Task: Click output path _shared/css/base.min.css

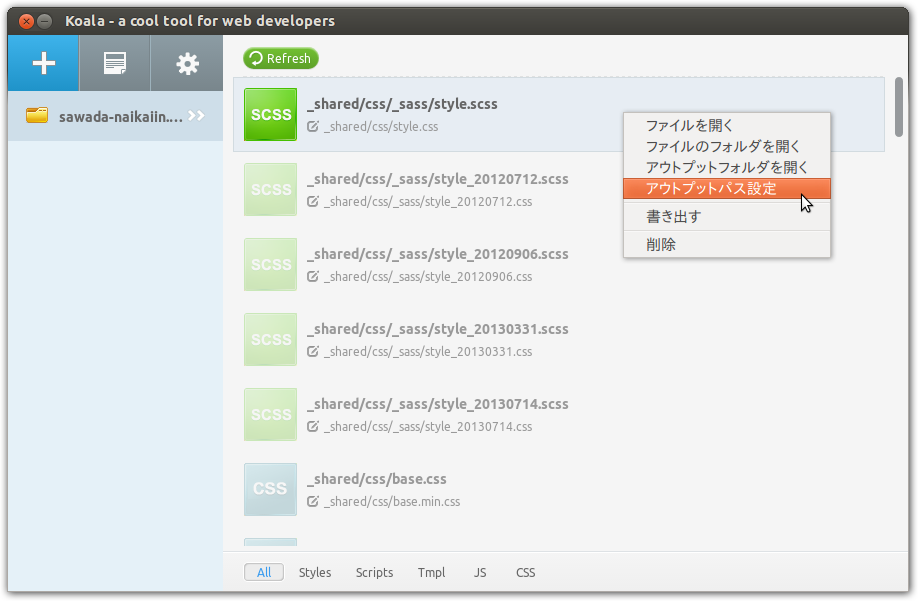Action: (x=392, y=502)
